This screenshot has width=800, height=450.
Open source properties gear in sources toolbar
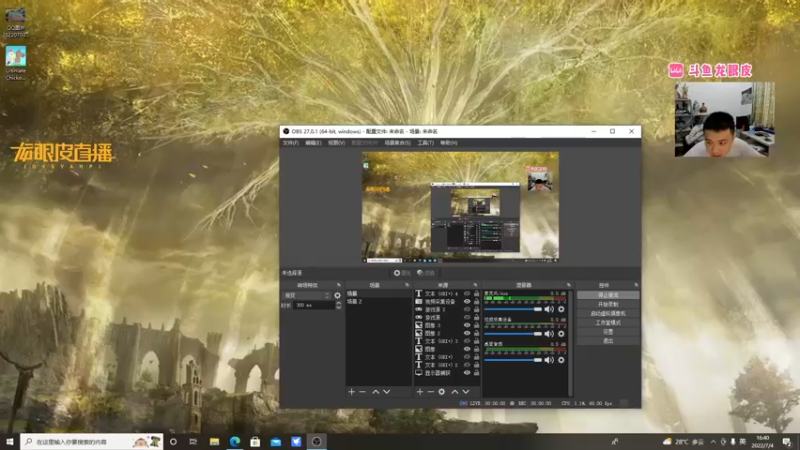442,392
